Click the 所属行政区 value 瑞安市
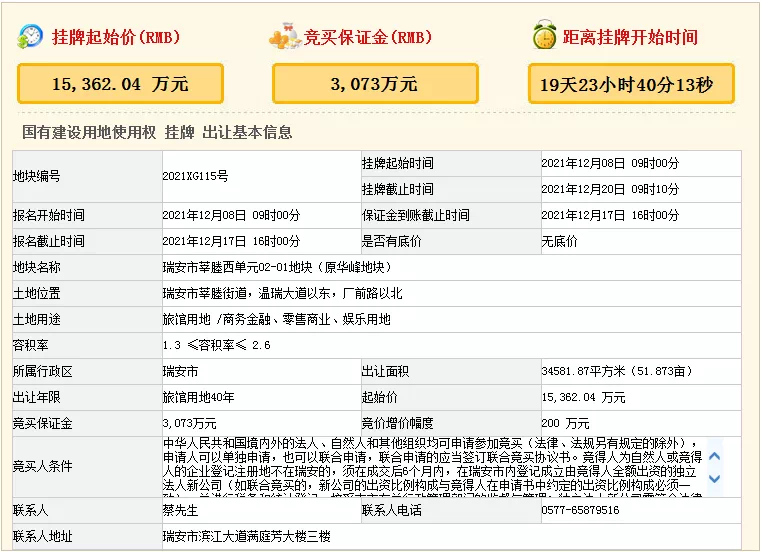Viewport: 762px width, 552px height. pos(180,371)
